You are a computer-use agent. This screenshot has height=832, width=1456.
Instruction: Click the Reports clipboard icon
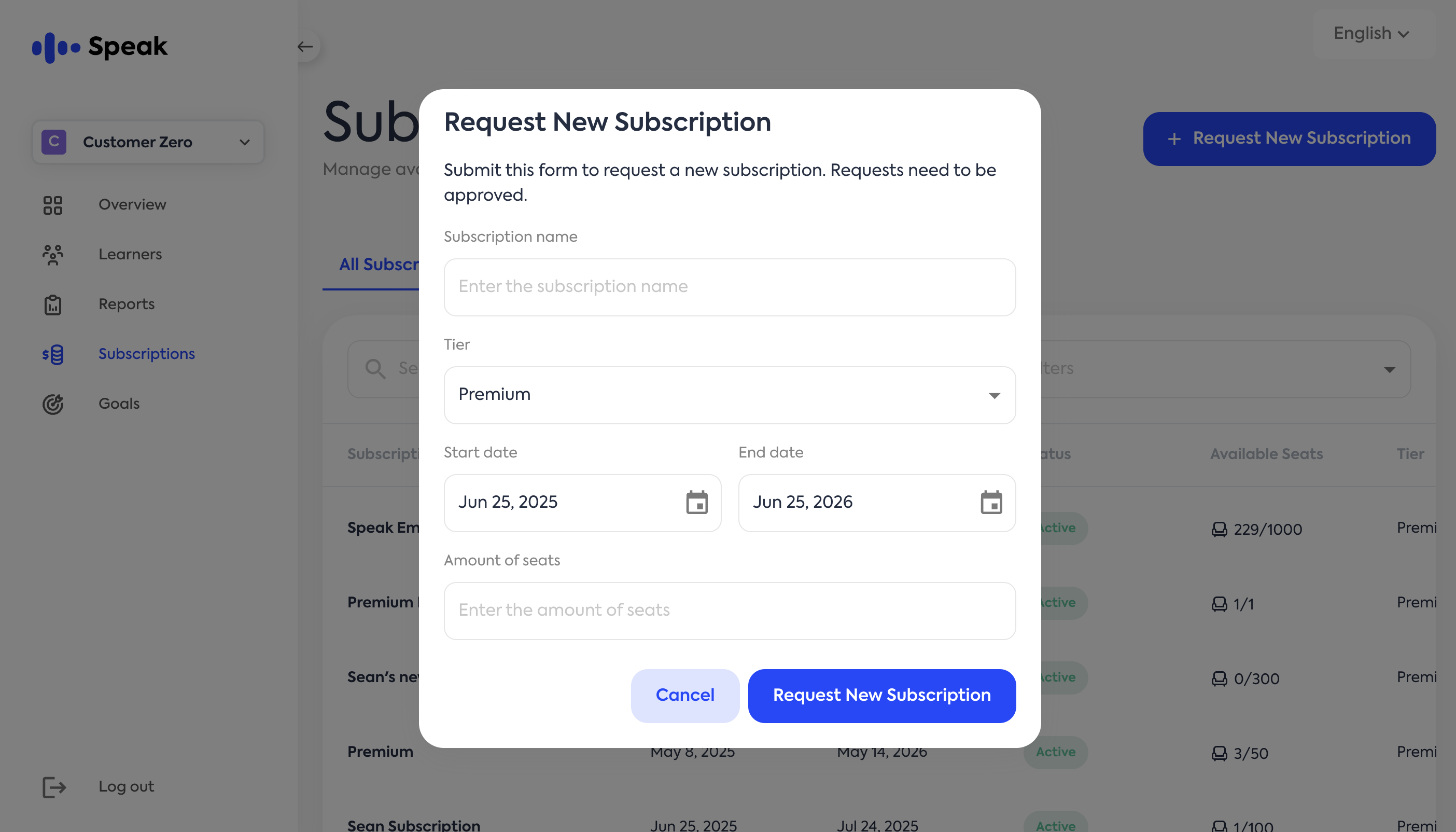pos(52,304)
